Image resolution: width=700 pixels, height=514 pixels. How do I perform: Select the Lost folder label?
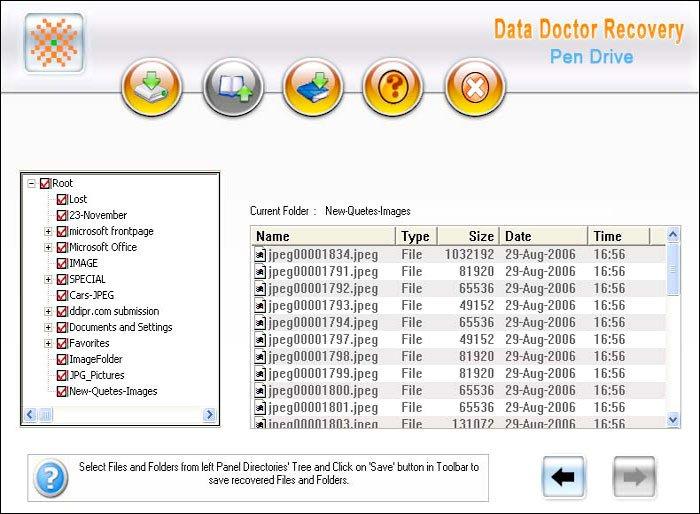tap(78, 199)
